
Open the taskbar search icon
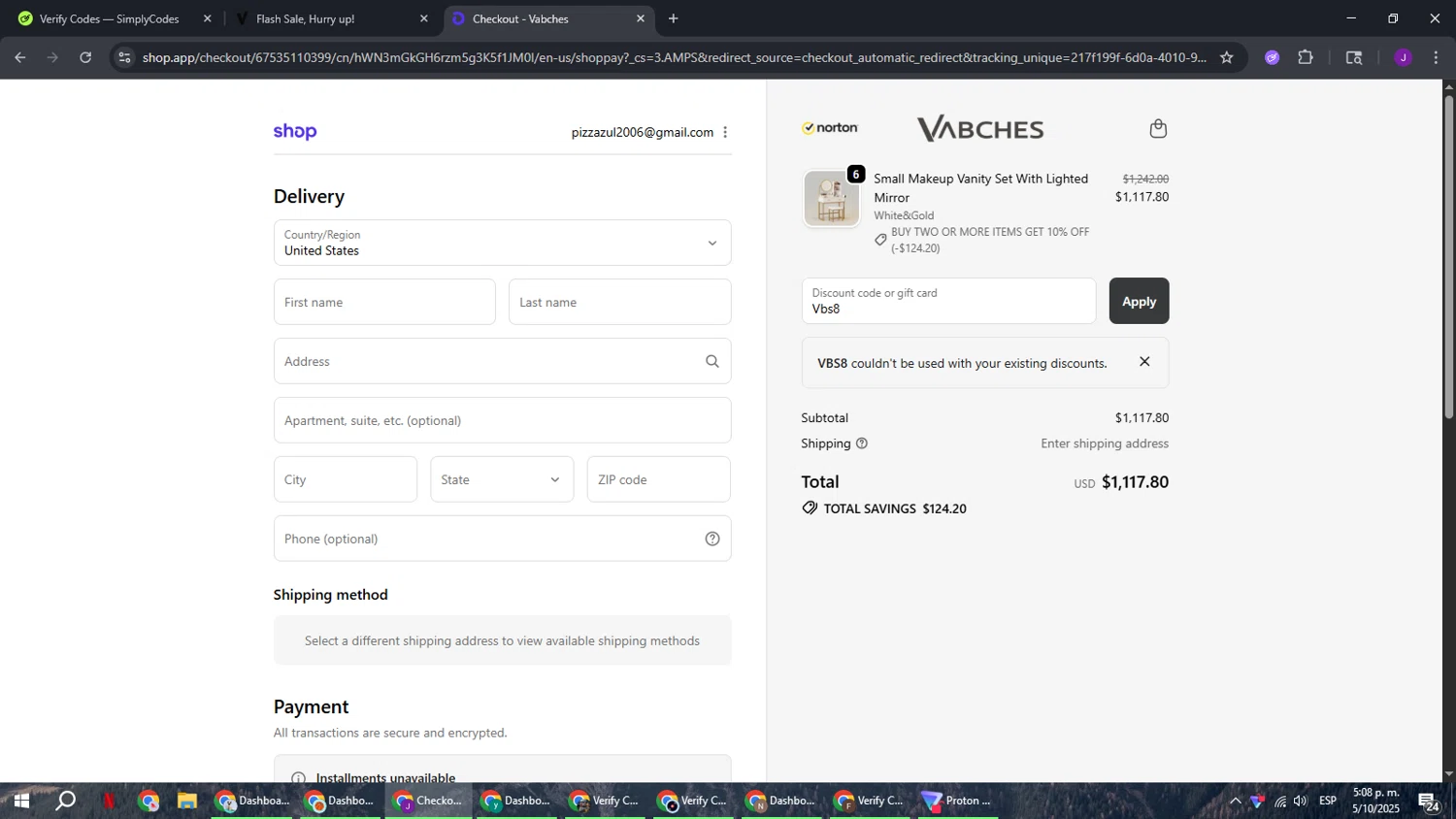[x=65, y=802]
